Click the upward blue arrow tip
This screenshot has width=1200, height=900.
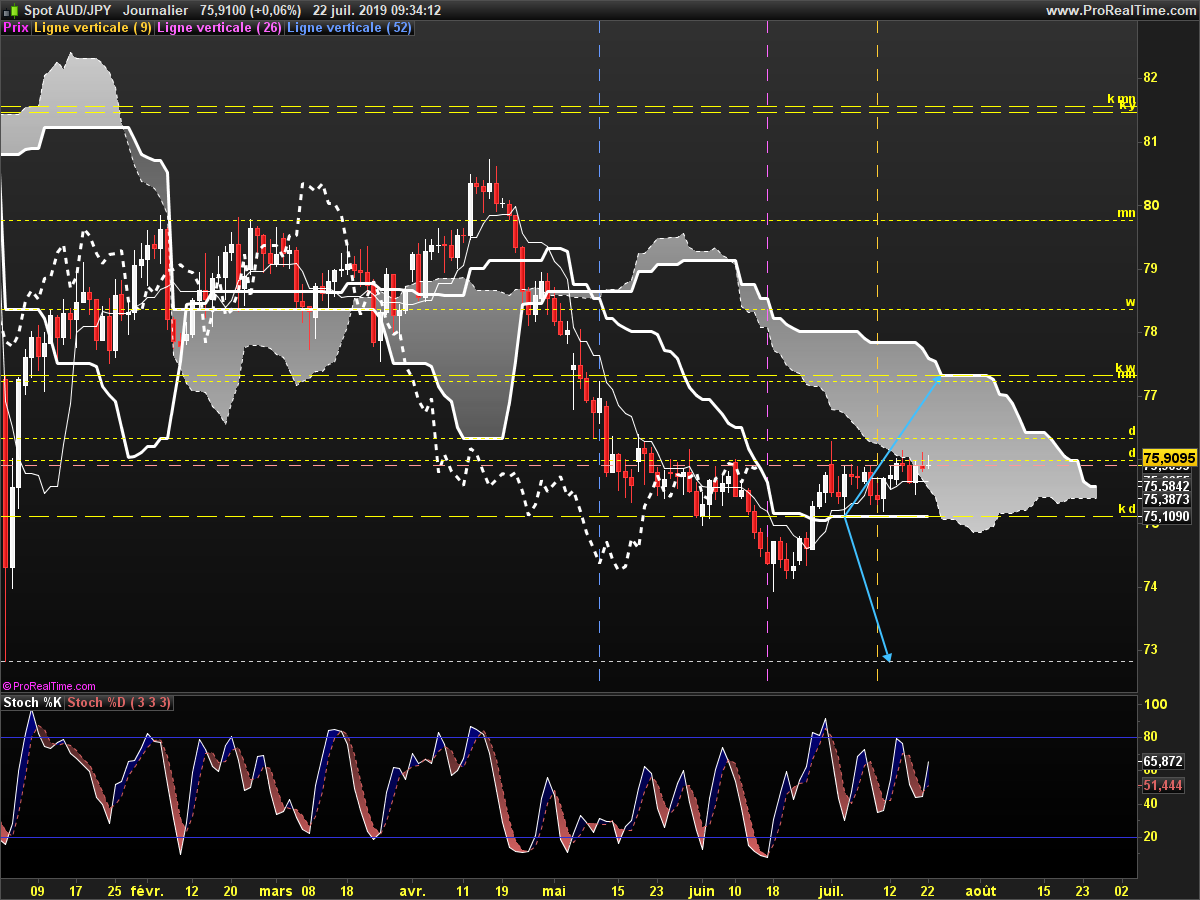(x=938, y=378)
